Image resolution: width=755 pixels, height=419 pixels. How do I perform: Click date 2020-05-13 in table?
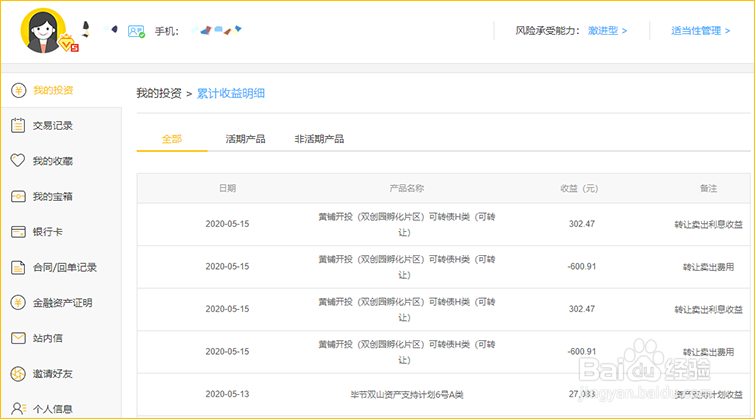(x=227, y=394)
